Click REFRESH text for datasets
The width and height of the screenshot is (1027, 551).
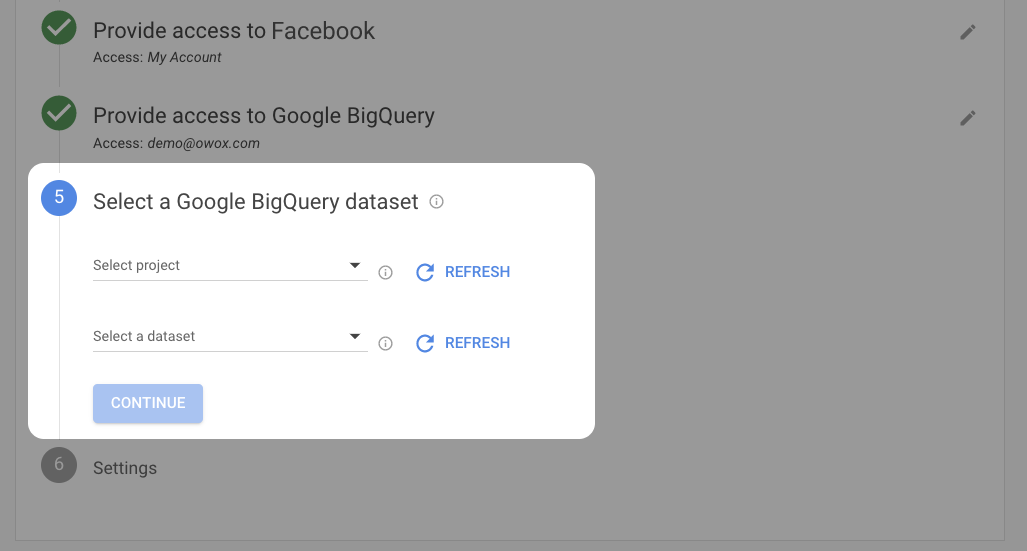[477, 343]
